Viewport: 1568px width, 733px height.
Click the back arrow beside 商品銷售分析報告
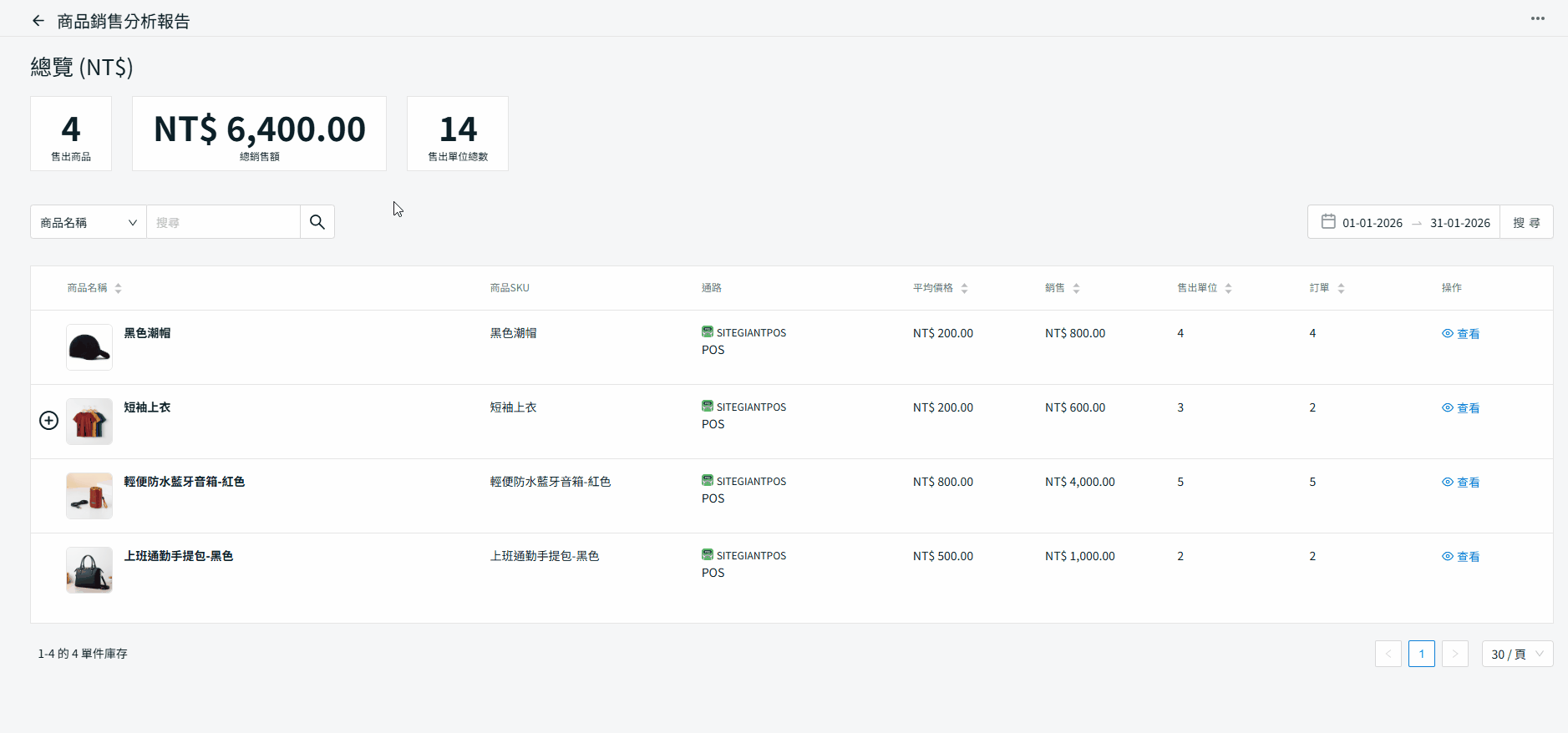point(38,21)
